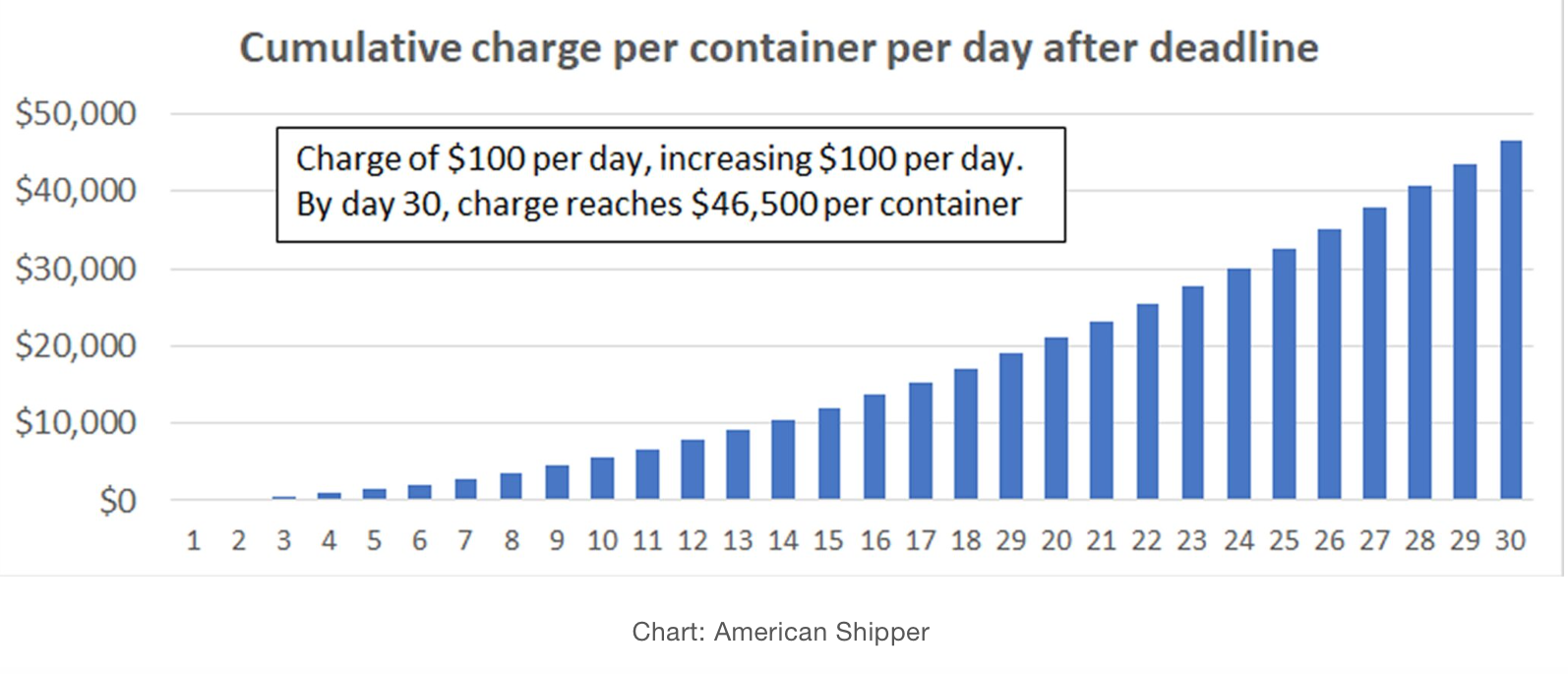This screenshot has height=674, width=1568.
Task: Click the "Chart: American Shipper" caption
Action: click(x=780, y=632)
